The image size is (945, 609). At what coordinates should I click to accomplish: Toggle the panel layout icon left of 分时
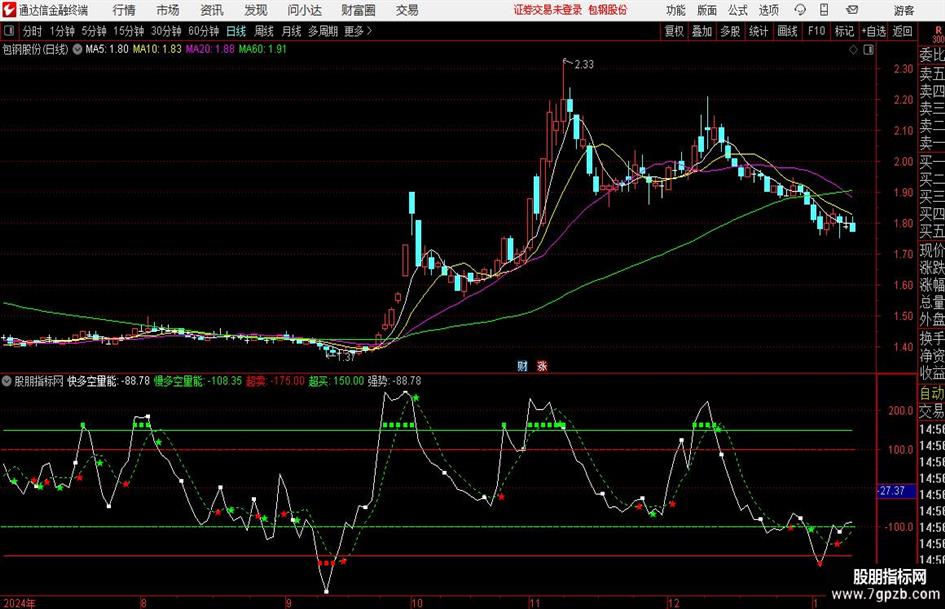point(9,31)
